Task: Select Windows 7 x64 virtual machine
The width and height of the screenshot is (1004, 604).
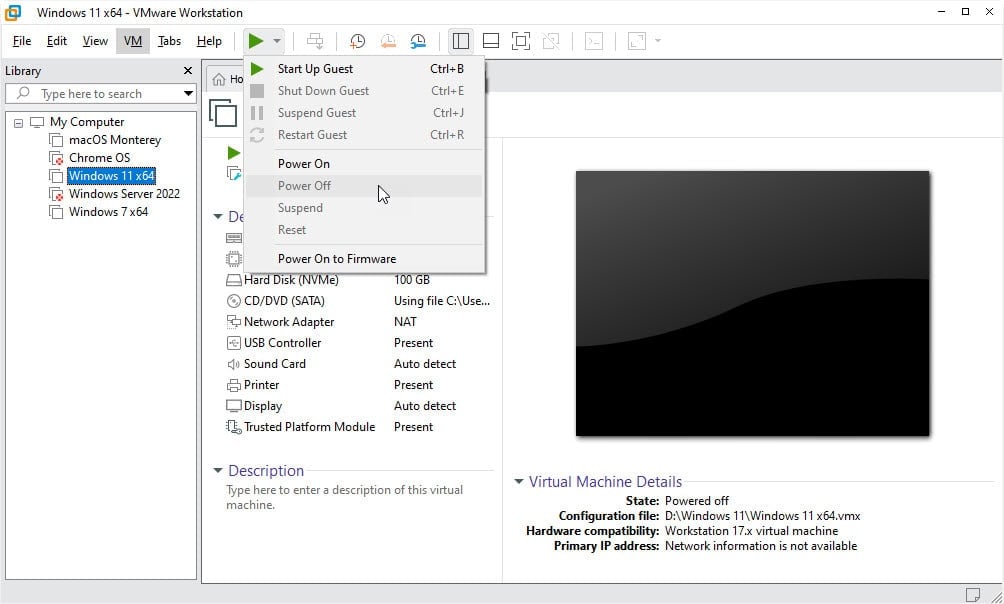Action: click(x=108, y=211)
